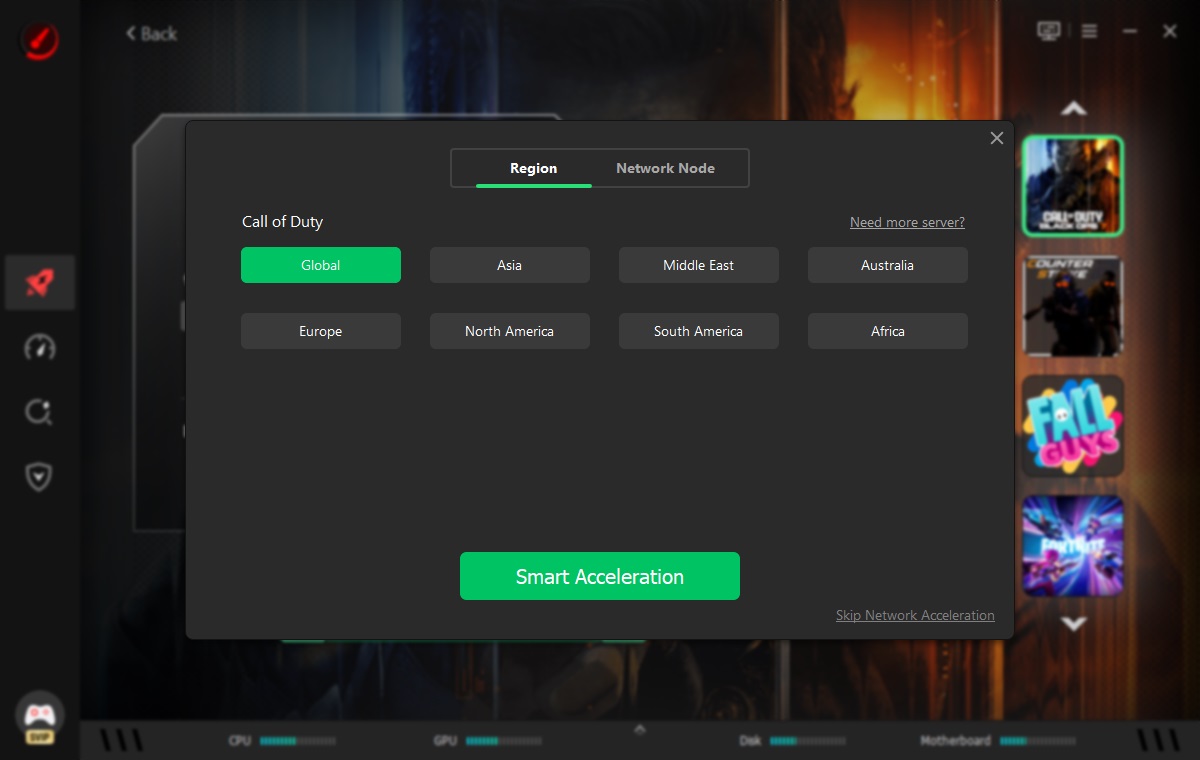This screenshot has height=760, width=1200.
Task: Click the monitor icon in title bar
Action: point(1048,31)
